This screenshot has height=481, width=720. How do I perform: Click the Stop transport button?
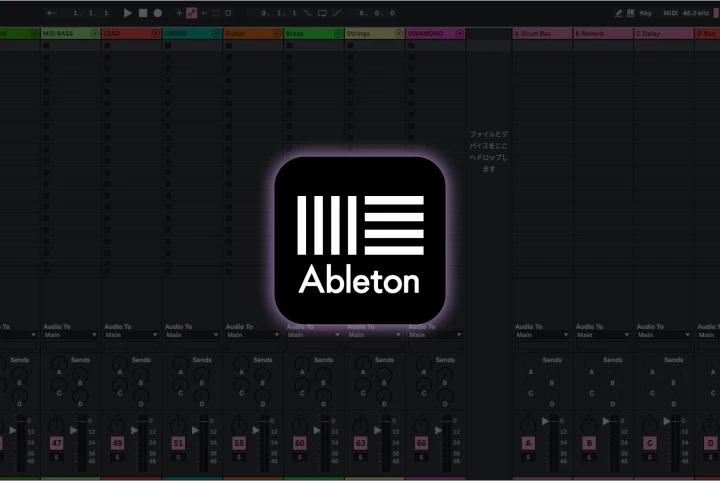[x=143, y=13]
